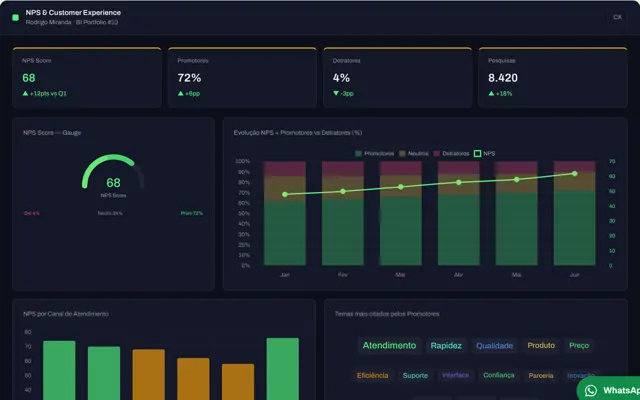640x400 pixels.
Task: Click the NPS por Canal de Atendimento title
Action: click(x=66, y=314)
